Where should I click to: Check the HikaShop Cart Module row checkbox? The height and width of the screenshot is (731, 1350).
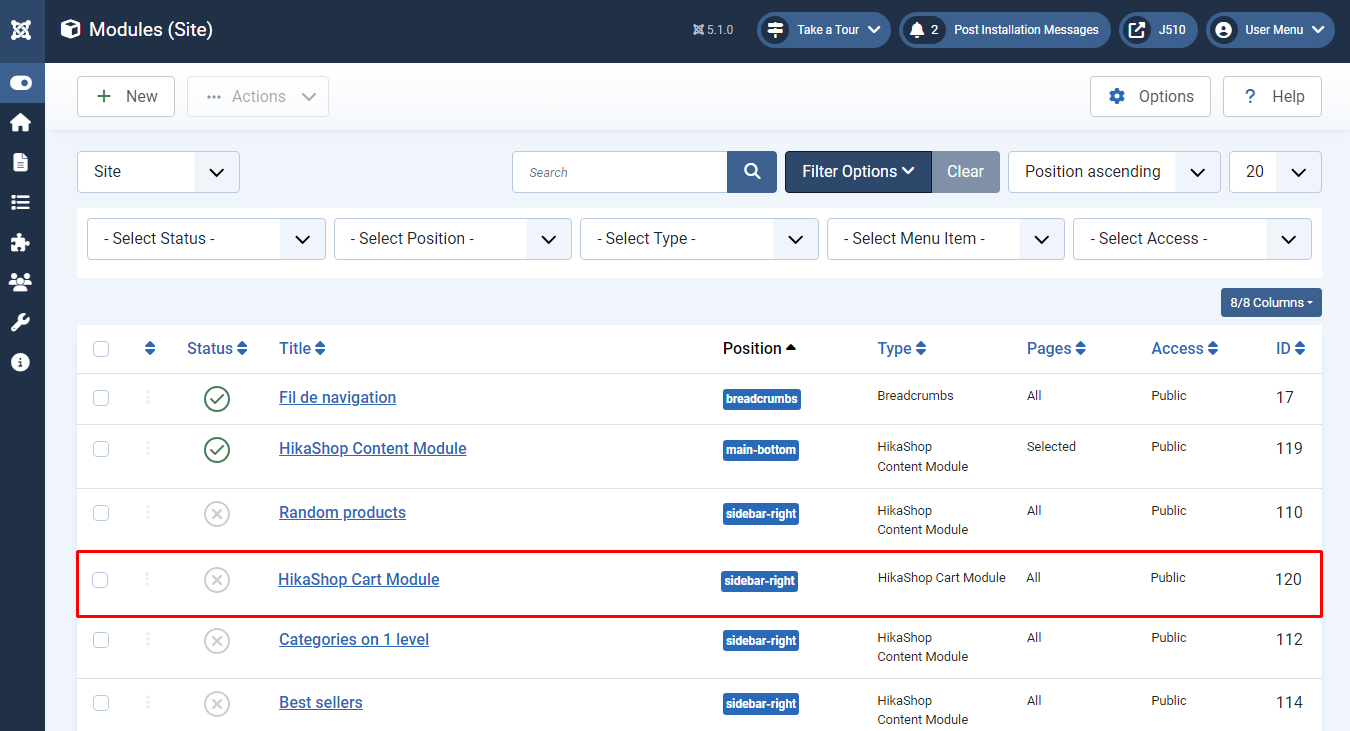click(100, 580)
